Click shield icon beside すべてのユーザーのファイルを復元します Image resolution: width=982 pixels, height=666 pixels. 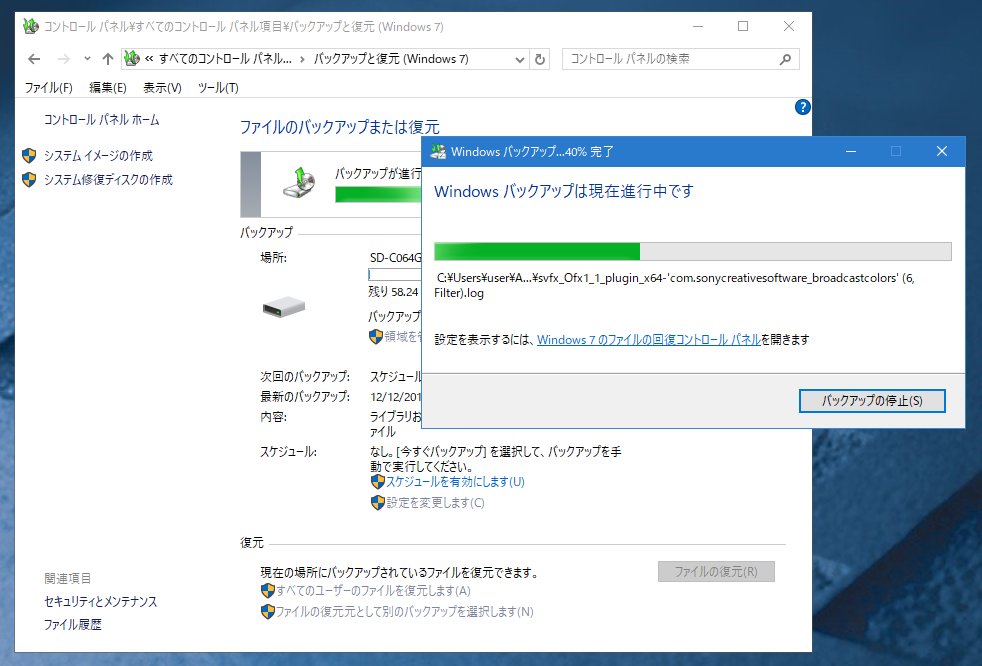(267, 591)
